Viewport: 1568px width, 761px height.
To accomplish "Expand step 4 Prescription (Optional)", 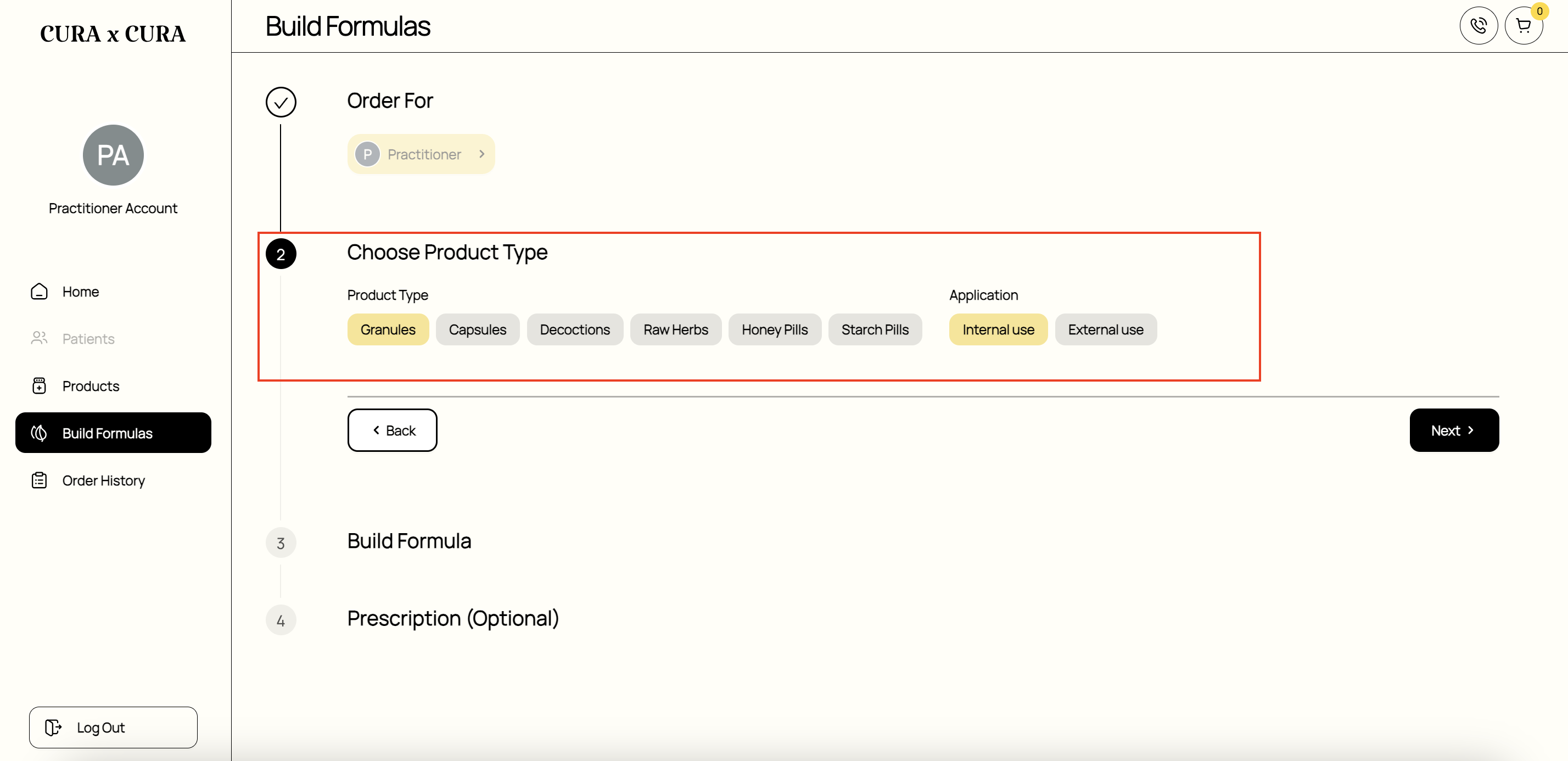I will pyautogui.click(x=453, y=619).
